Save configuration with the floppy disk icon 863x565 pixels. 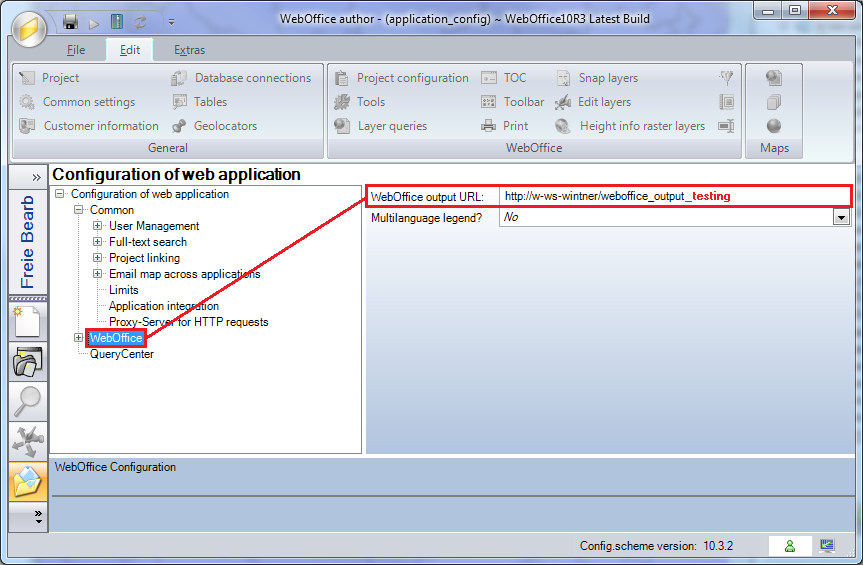click(x=70, y=22)
